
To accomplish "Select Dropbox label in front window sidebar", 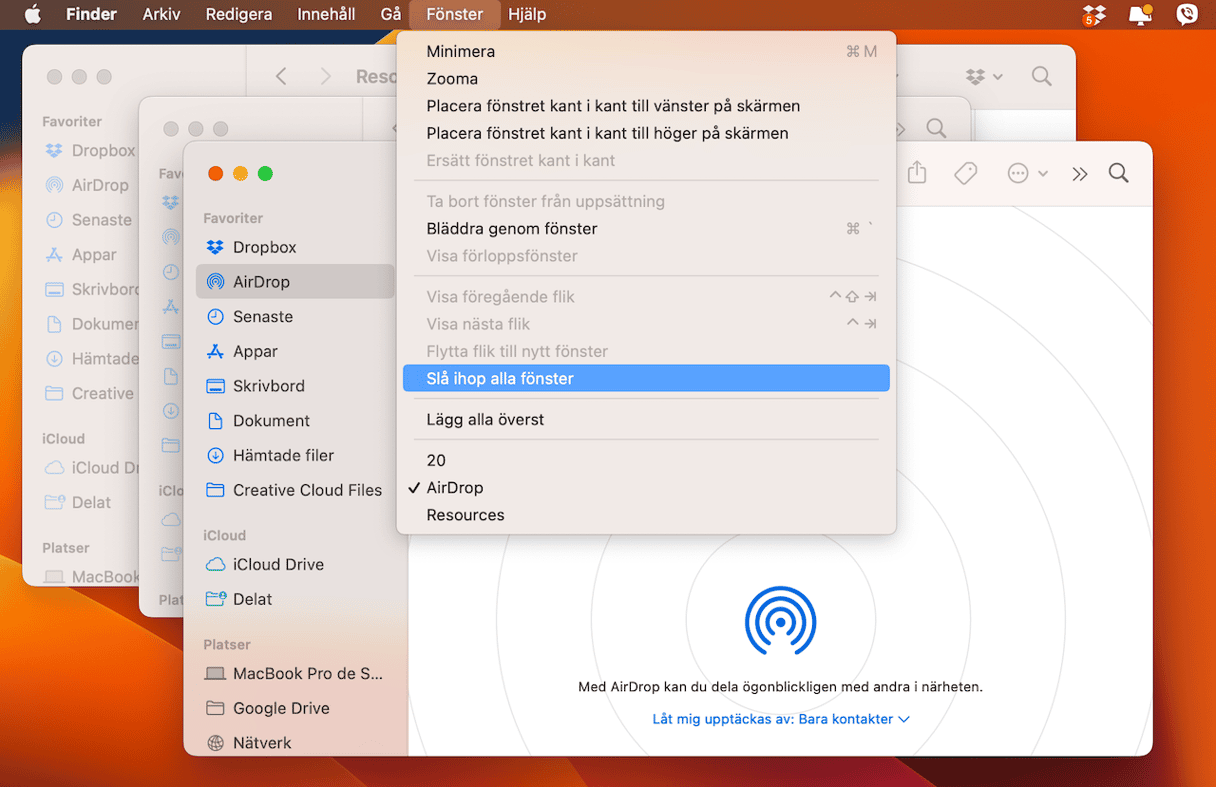I will point(265,247).
